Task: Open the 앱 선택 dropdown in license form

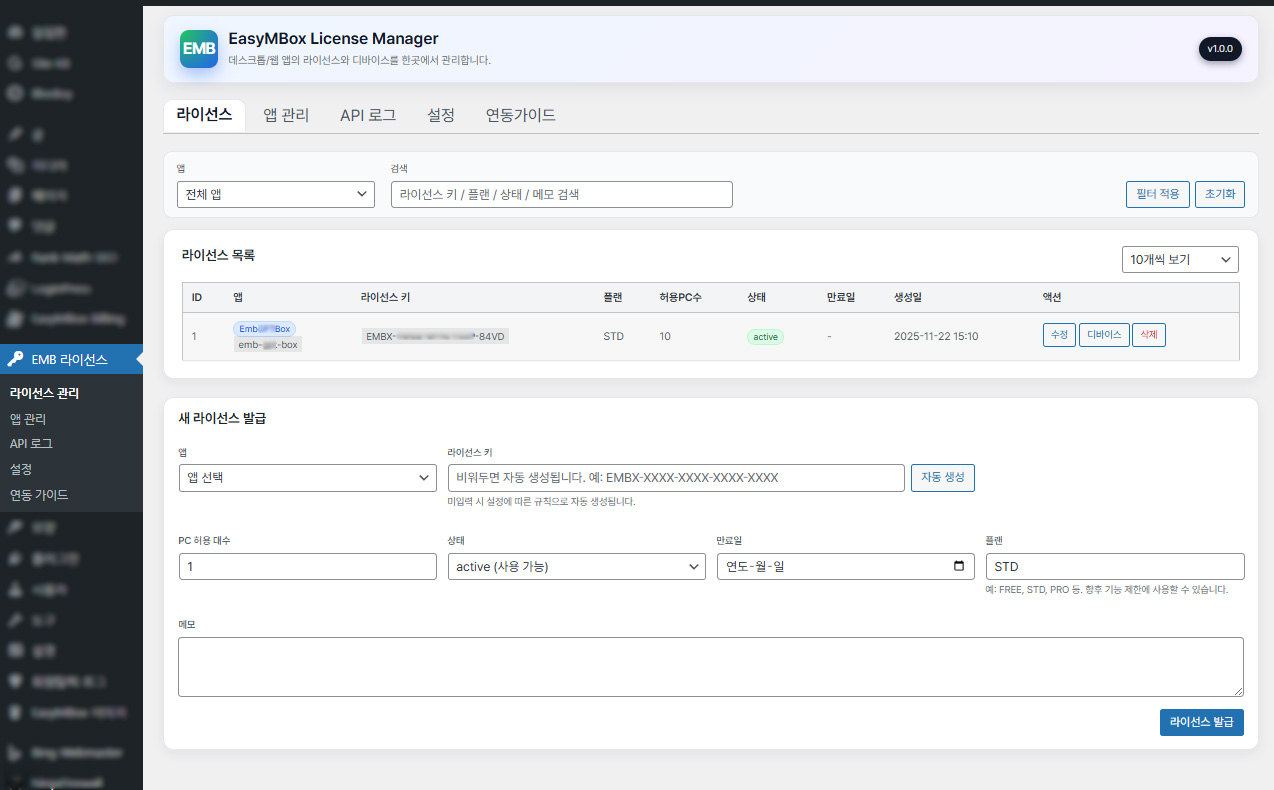Action: tap(307, 477)
